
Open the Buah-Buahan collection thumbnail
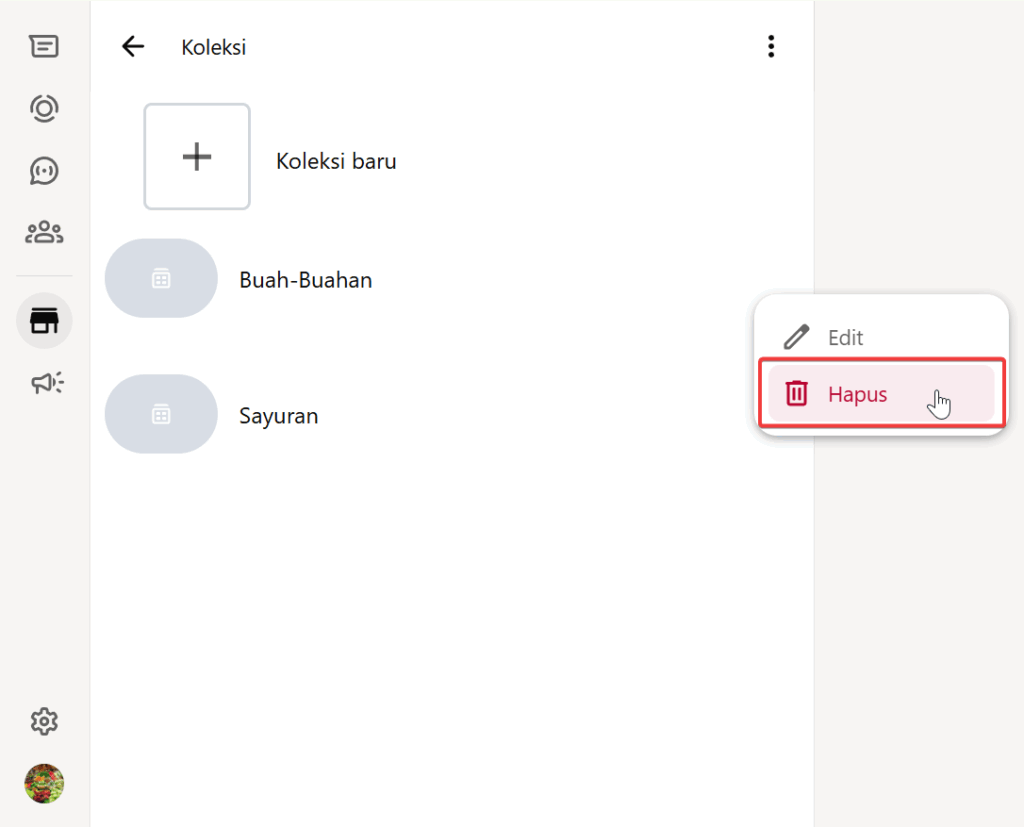point(161,279)
